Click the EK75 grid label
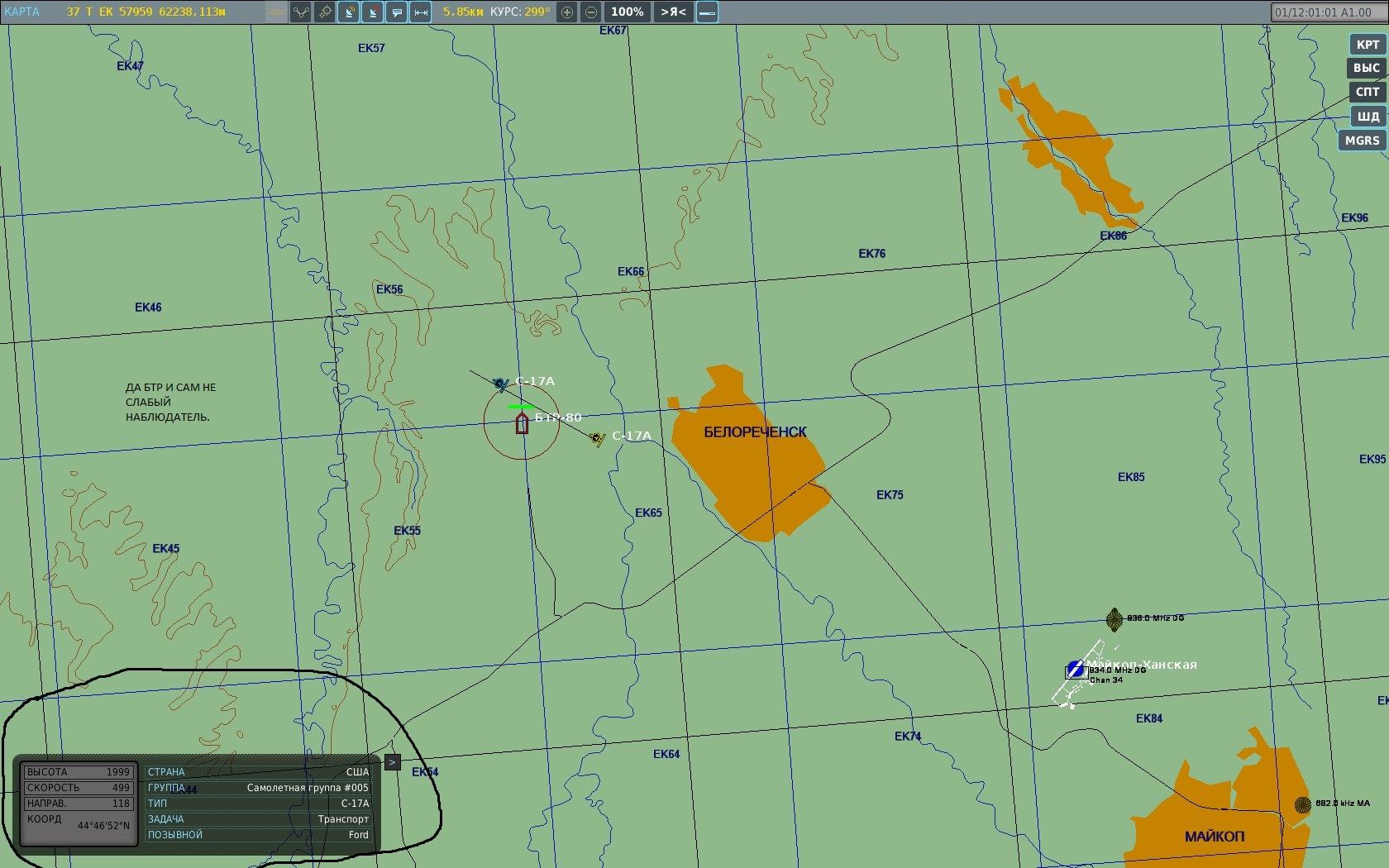 click(x=890, y=495)
